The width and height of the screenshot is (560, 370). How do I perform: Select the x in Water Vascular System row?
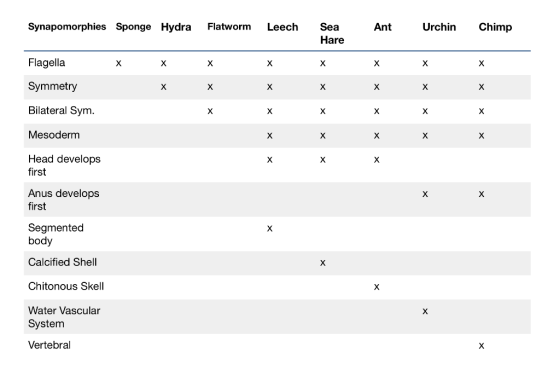(x=425, y=311)
